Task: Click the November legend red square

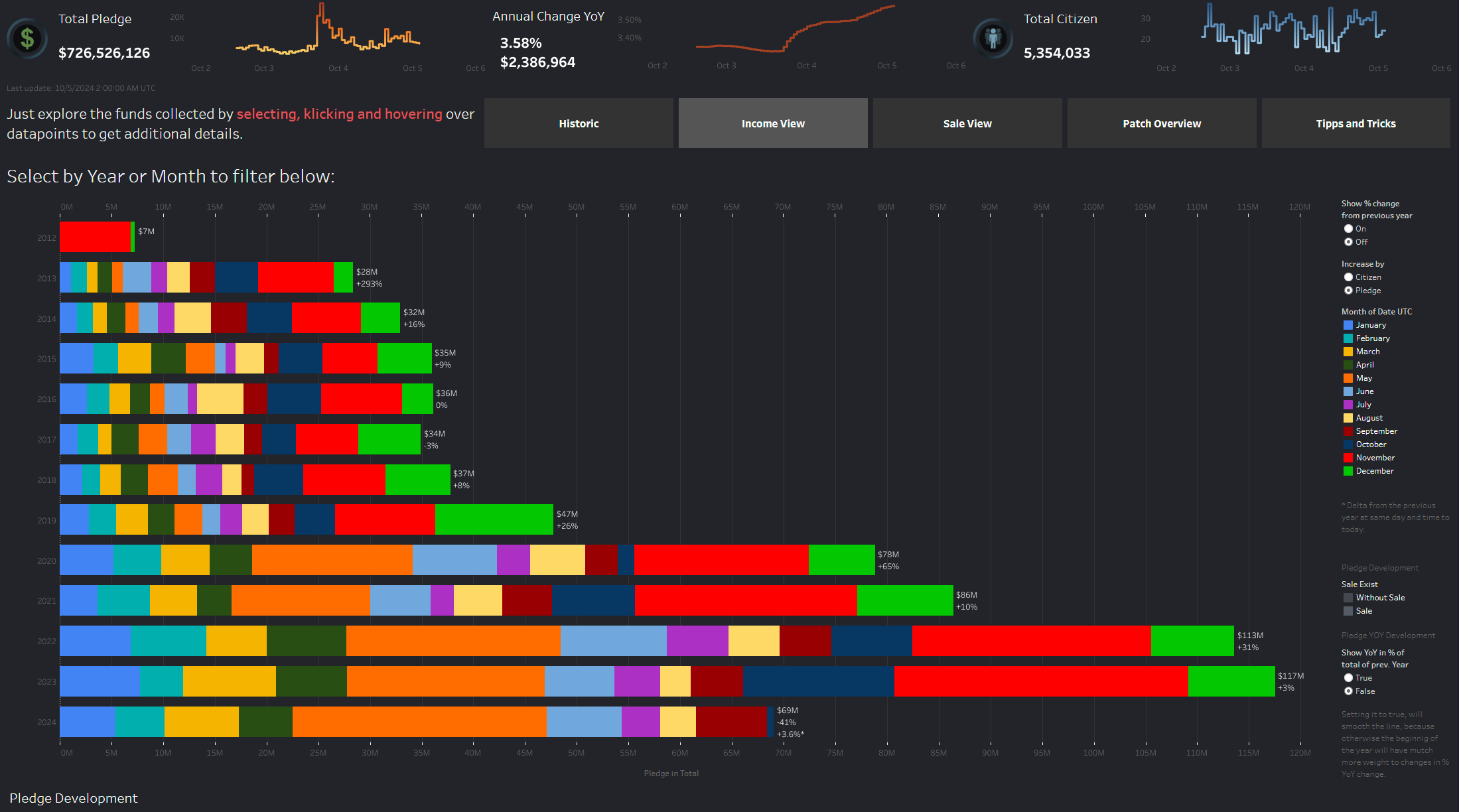Action: click(x=1348, y=458)
